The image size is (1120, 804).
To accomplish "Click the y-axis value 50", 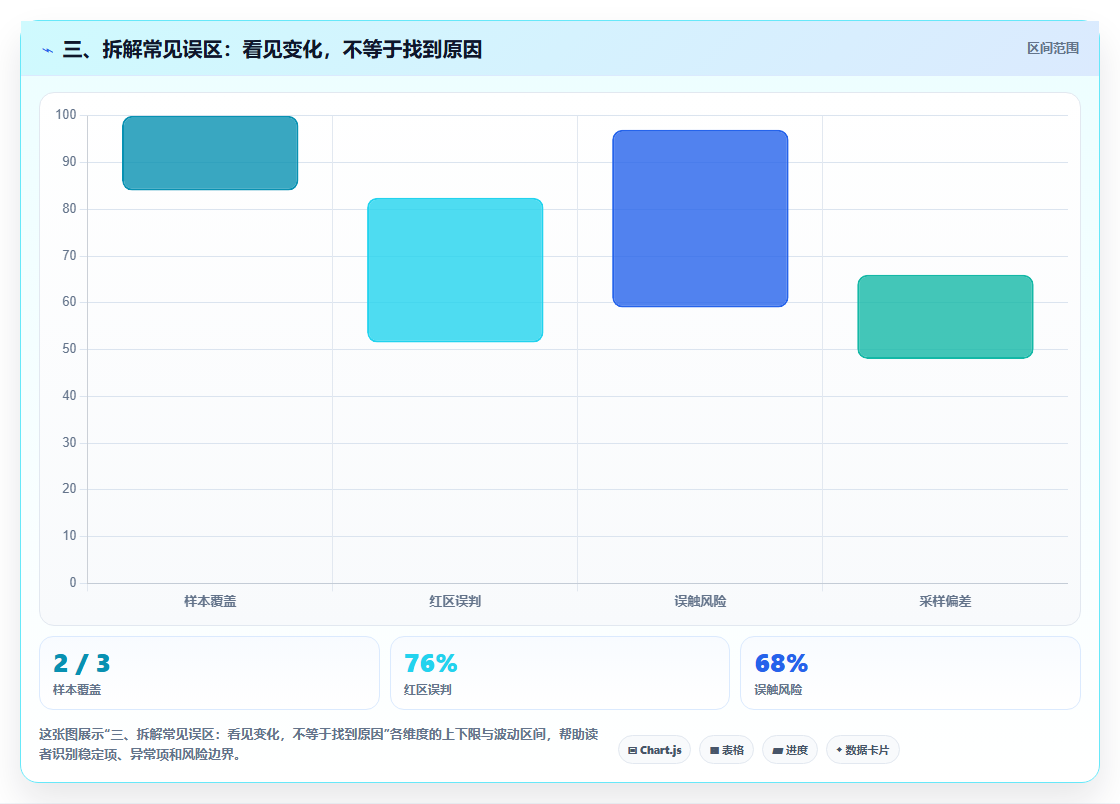I will click(69, 348).
